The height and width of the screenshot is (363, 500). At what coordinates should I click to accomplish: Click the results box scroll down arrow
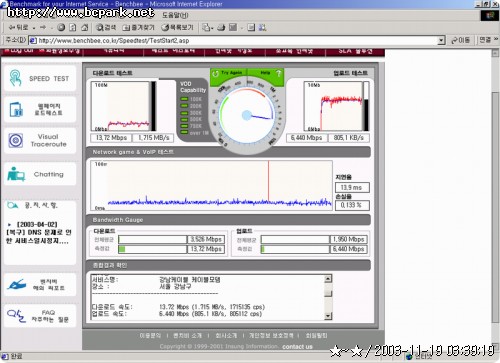(328, 316)
